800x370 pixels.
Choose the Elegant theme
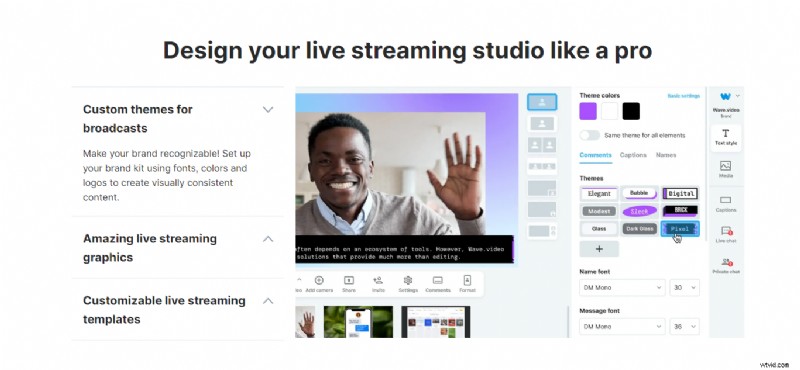coord(599,193)
